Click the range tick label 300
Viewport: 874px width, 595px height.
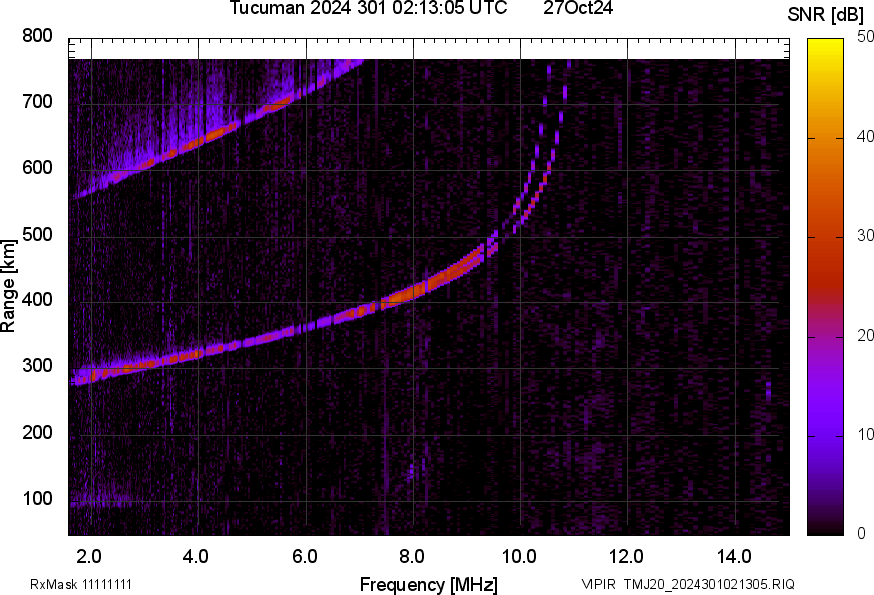pos(37,366)
